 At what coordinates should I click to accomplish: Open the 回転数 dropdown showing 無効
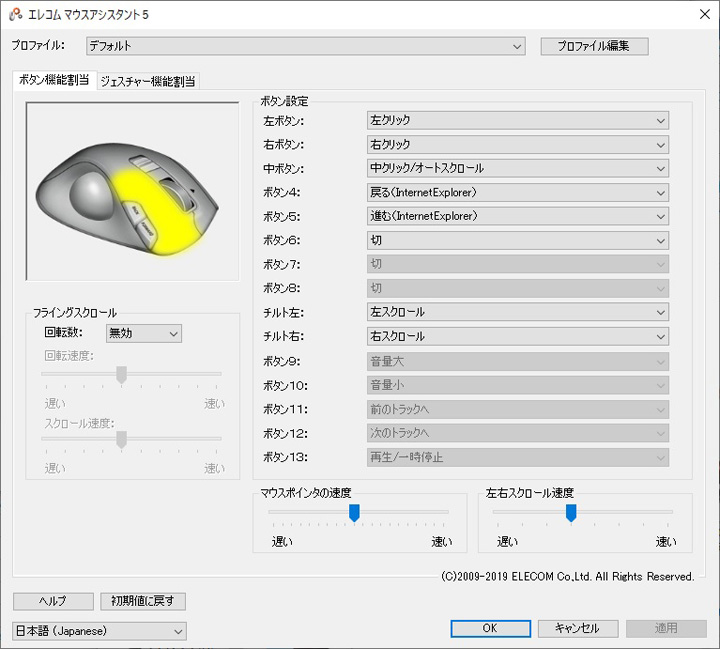(x=143, y=333)
